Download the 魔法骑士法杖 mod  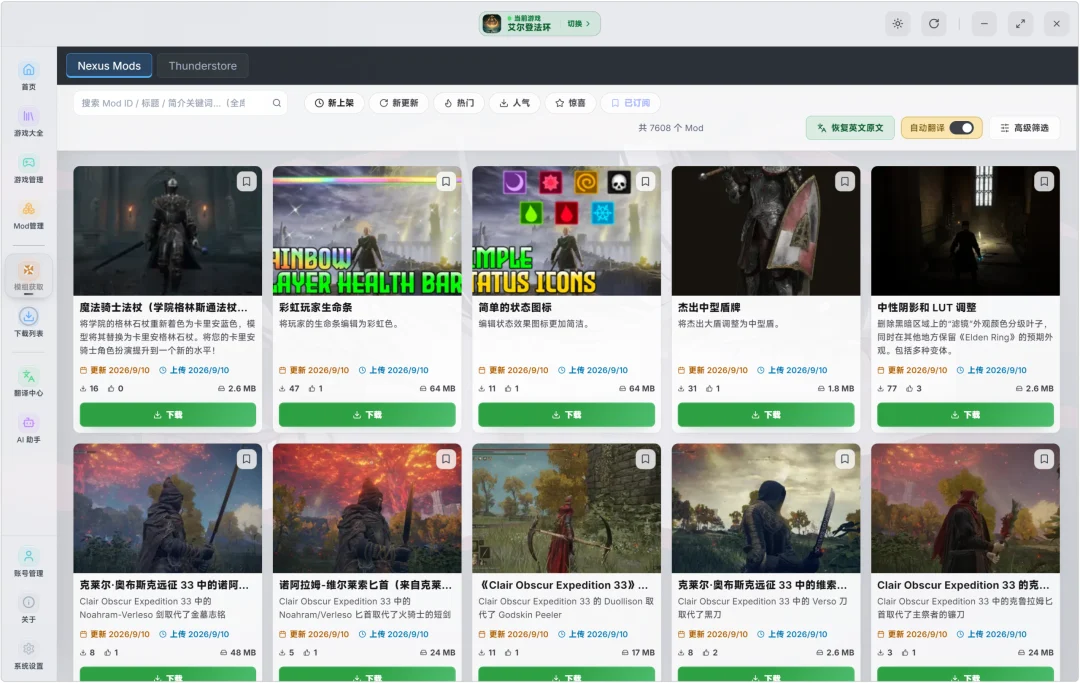click(x=167, y=414)
